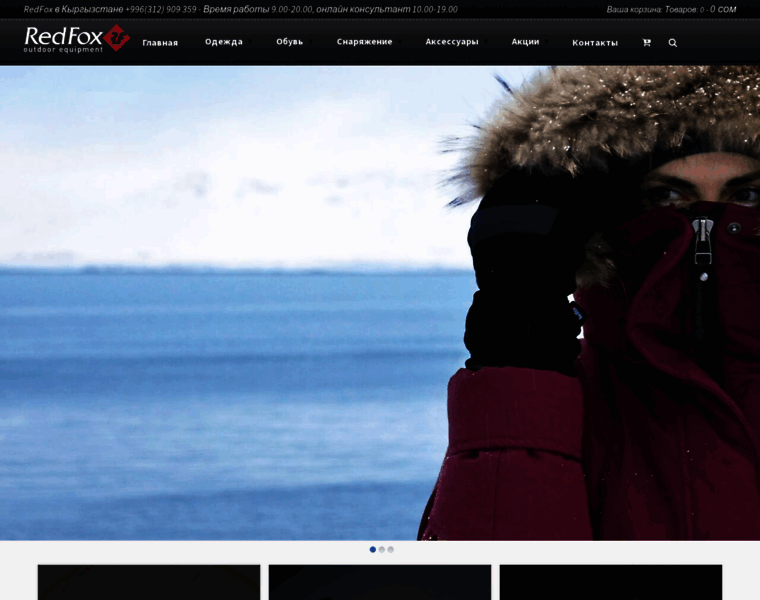Switch to the third slide dot
The width and height of the screenshot is (760, 600).
pos(391,549)
